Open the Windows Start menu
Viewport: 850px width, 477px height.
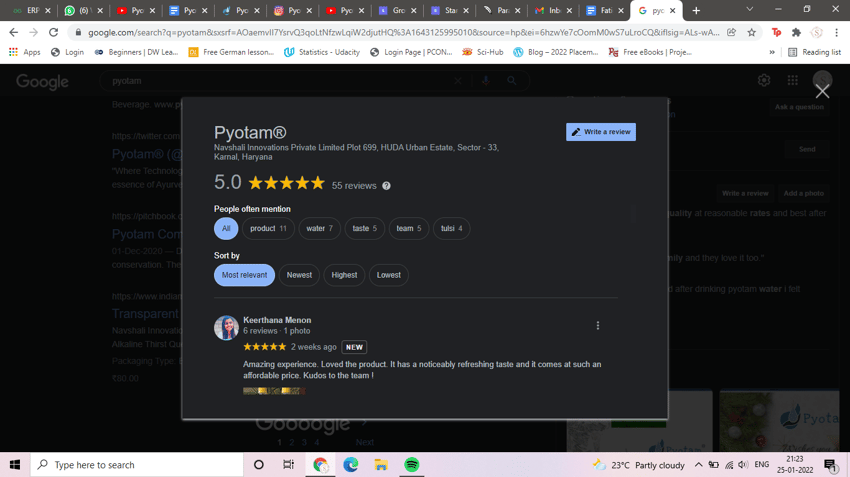[15, 465]
